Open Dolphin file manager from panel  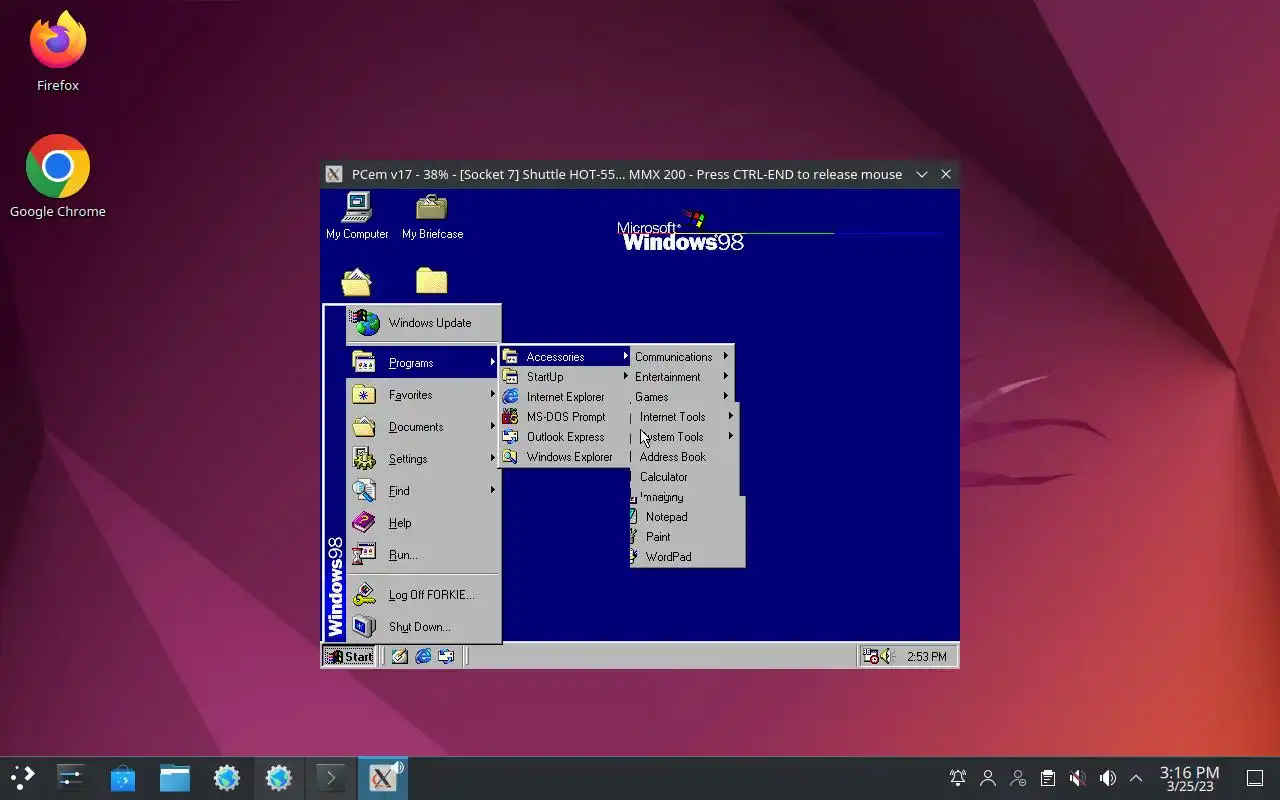pyautogui.click(x=175, y=778)
